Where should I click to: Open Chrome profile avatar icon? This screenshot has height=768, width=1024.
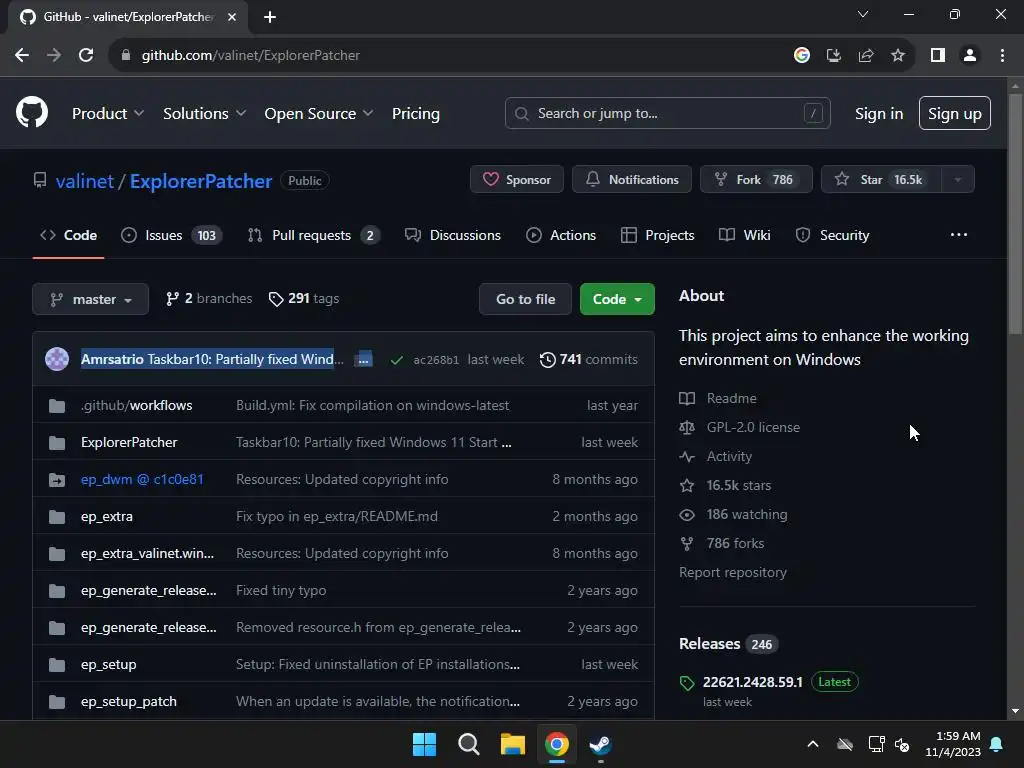click(969, 56)
